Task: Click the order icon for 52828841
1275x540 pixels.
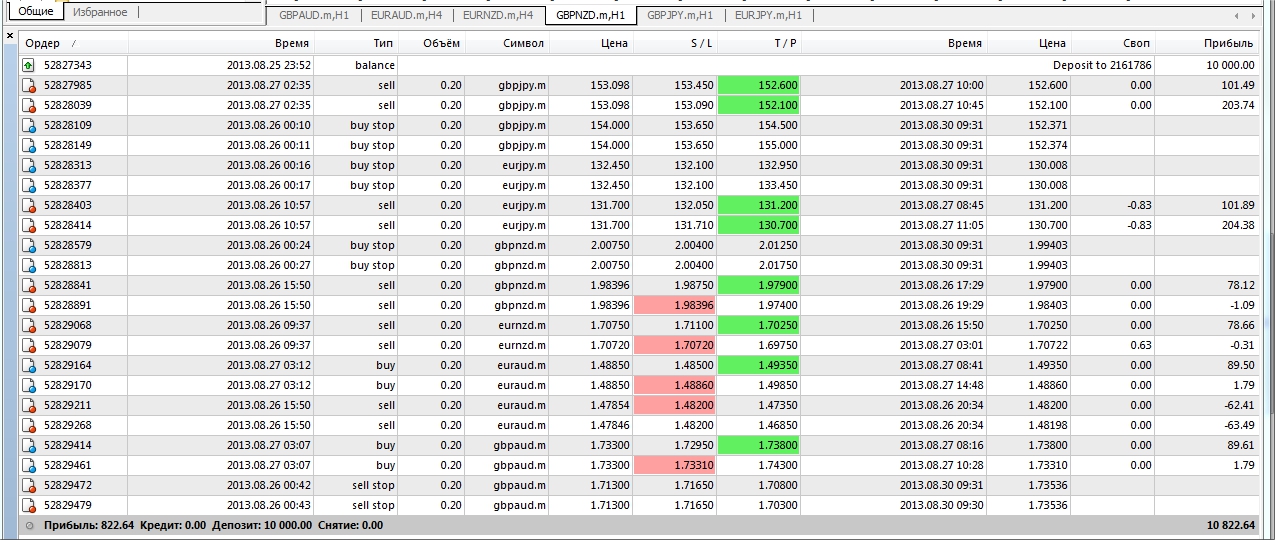Action: [30, 285]
